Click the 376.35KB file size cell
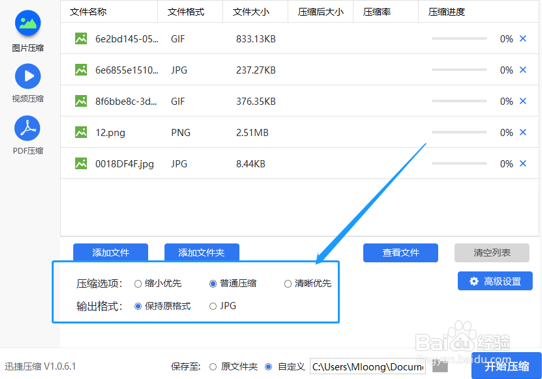The image size is (542, 379). point(256,101)
